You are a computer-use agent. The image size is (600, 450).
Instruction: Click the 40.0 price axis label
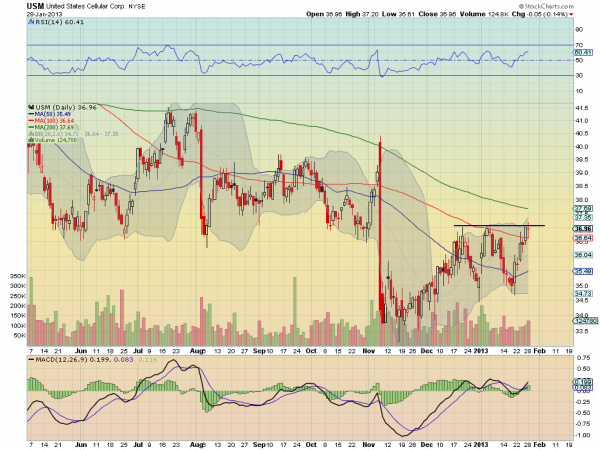[x=582, y=147]
